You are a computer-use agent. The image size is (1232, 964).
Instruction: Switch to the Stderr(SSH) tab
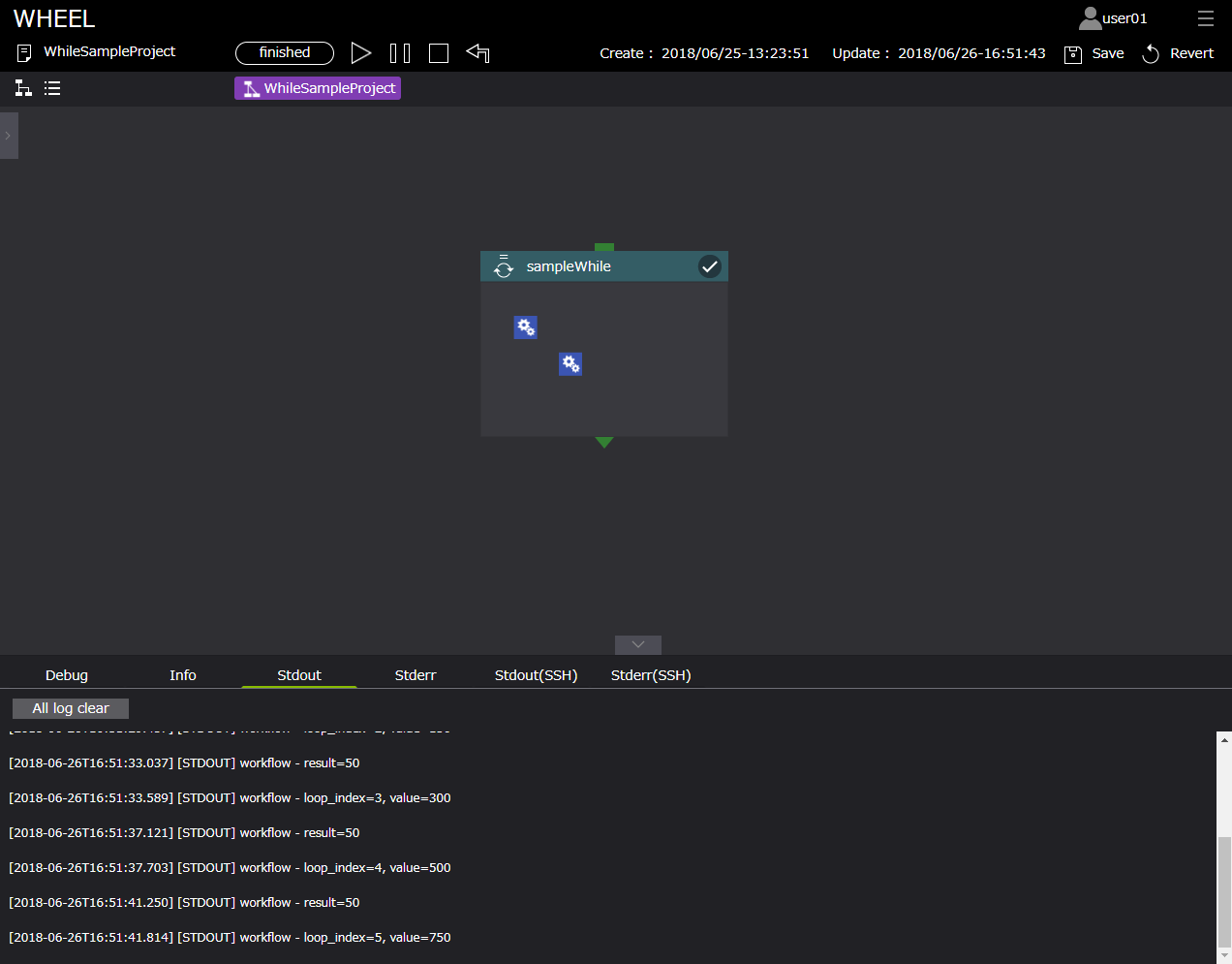[651, 675]
